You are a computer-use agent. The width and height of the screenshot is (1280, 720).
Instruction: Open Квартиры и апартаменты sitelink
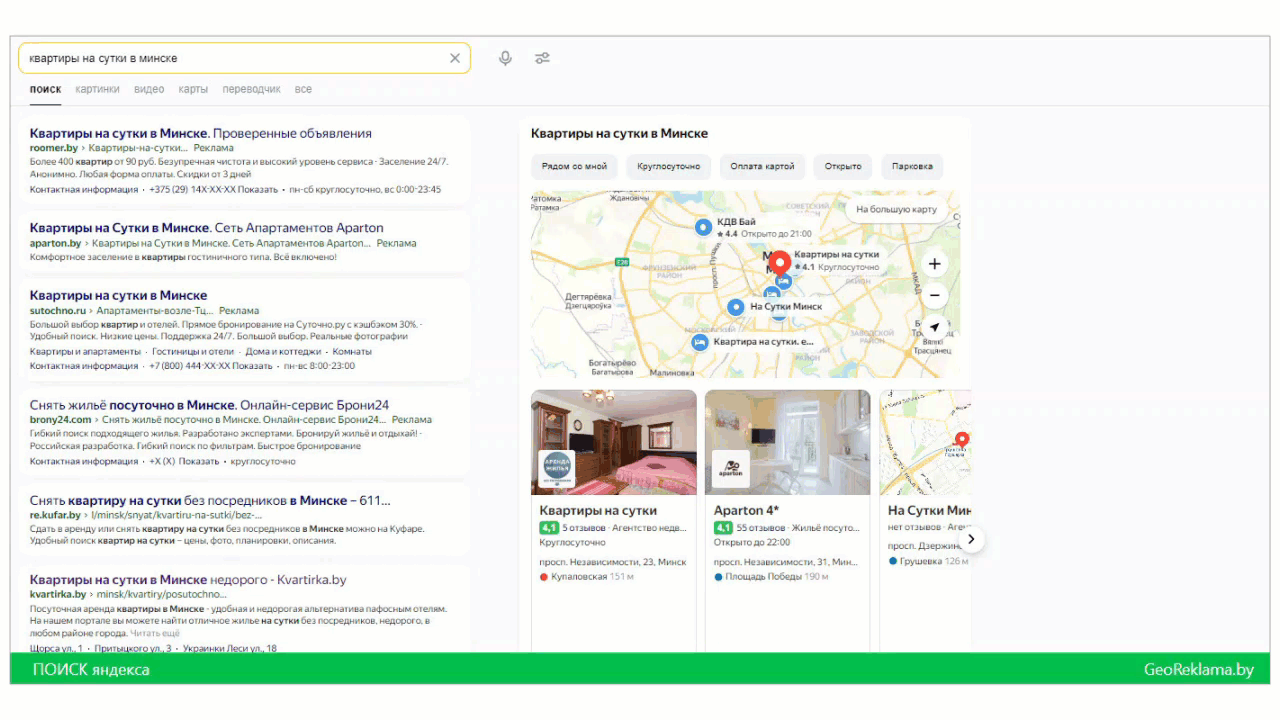click(85, 351)
